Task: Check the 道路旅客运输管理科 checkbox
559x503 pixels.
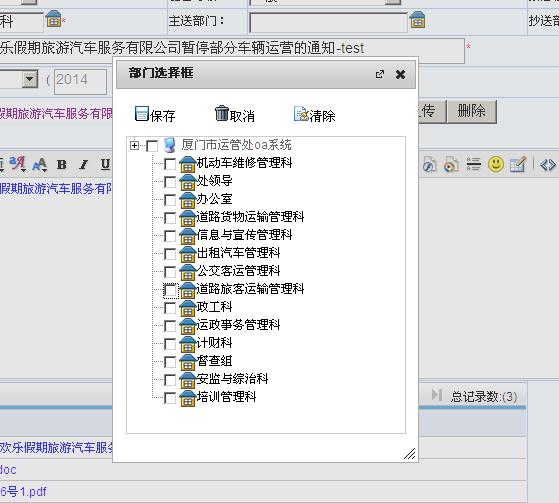Action: click(170, 290)
